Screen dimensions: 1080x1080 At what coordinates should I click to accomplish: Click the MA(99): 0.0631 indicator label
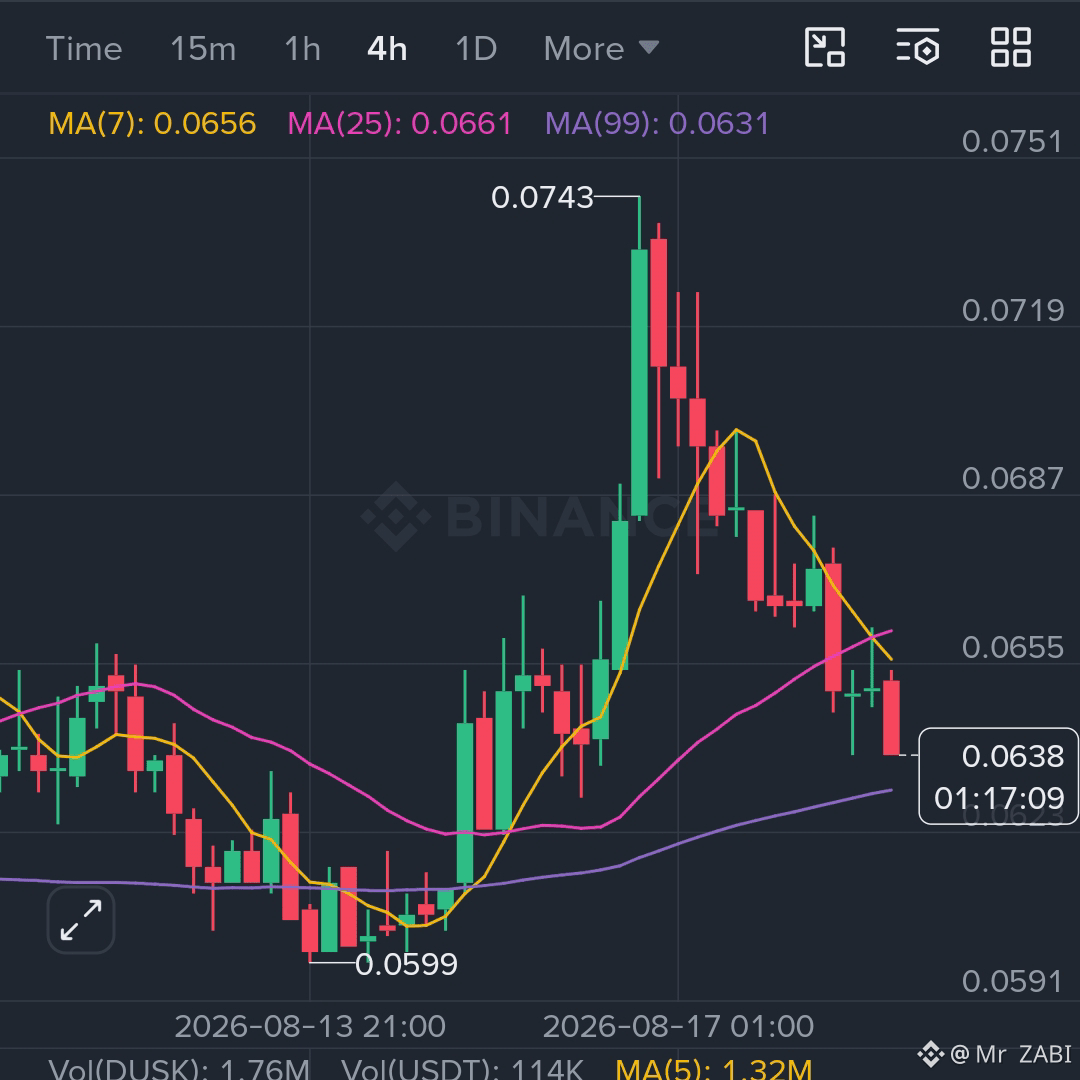click(657, 124)
